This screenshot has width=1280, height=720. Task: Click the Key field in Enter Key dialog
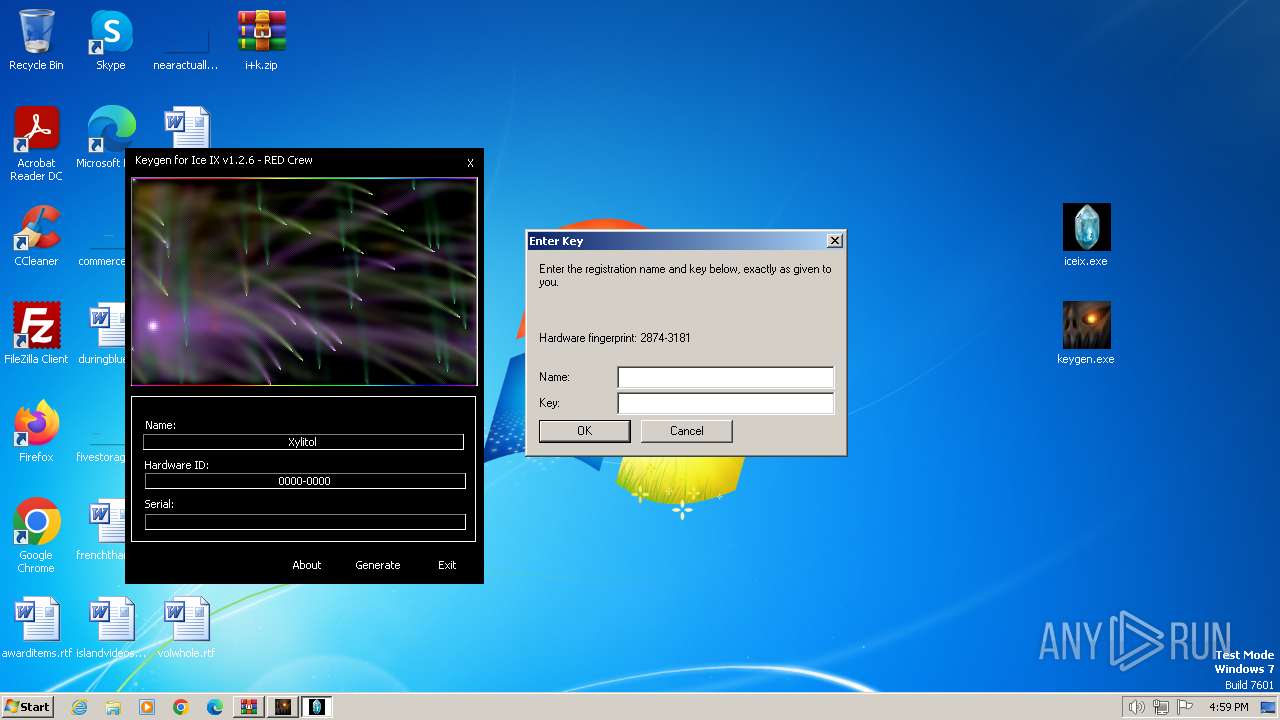[x=725, y=403]
